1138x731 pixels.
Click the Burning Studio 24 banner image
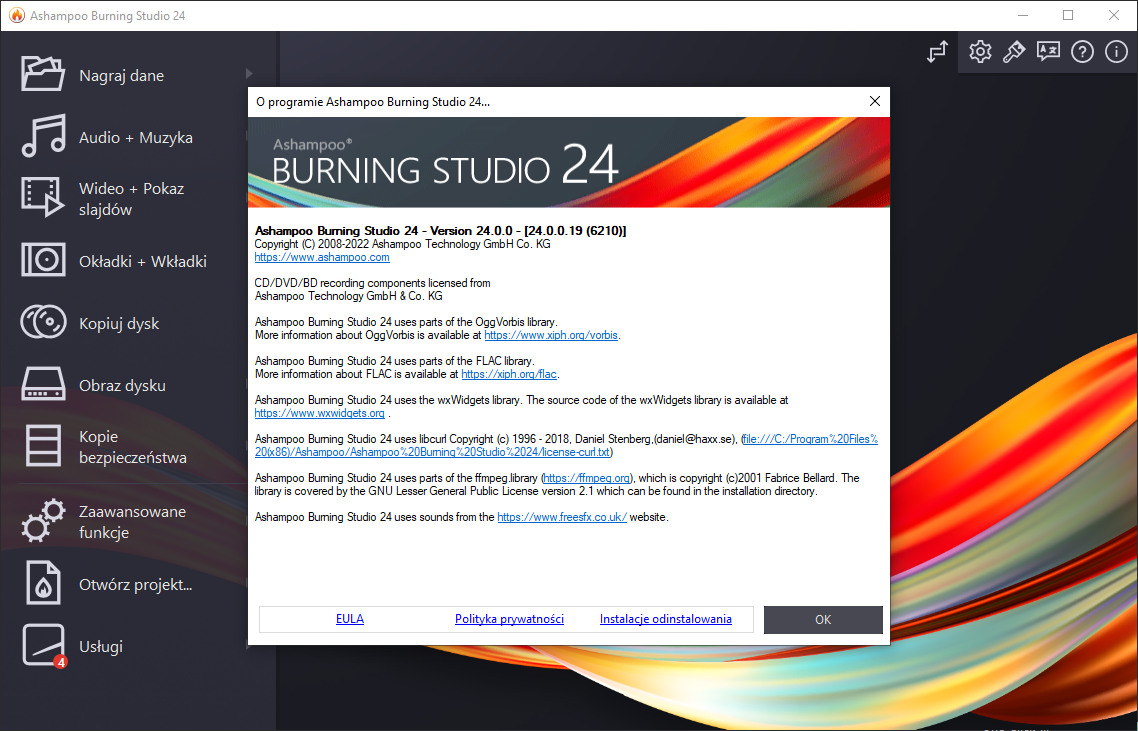coord(568,162)
